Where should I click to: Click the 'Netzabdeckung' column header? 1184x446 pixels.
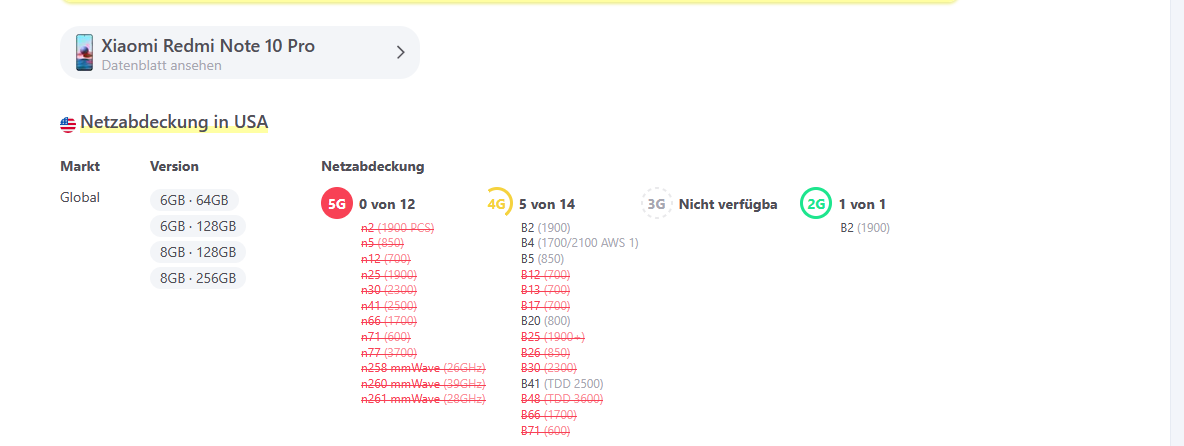373,166
